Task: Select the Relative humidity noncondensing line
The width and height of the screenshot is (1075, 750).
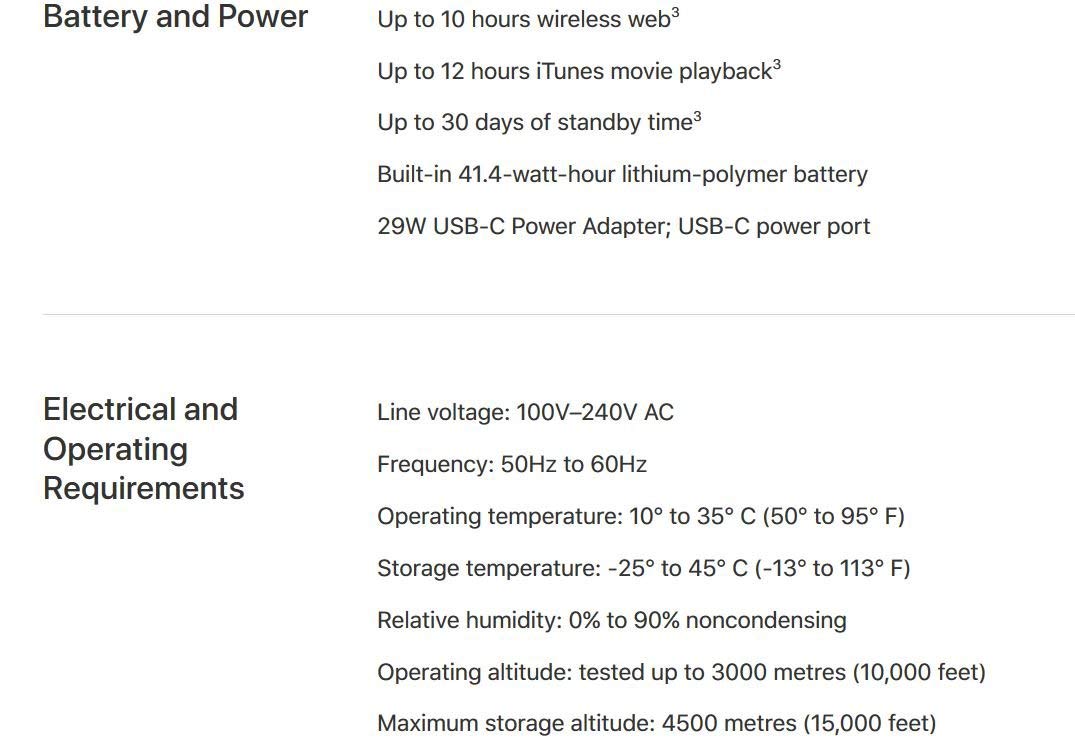Action: (611, 621)
